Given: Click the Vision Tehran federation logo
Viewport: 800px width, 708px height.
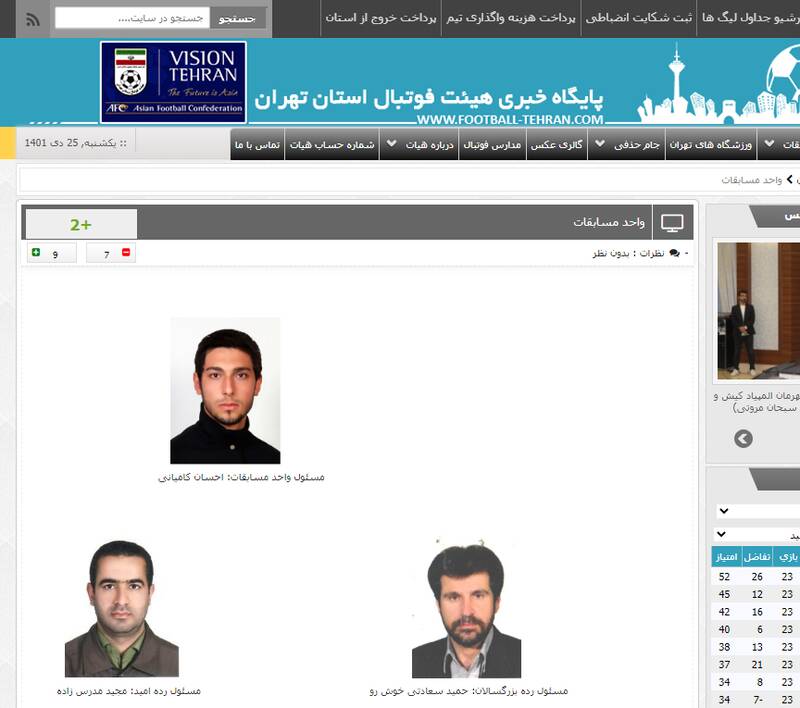Looking at the screenshot, I should [172, 80].
